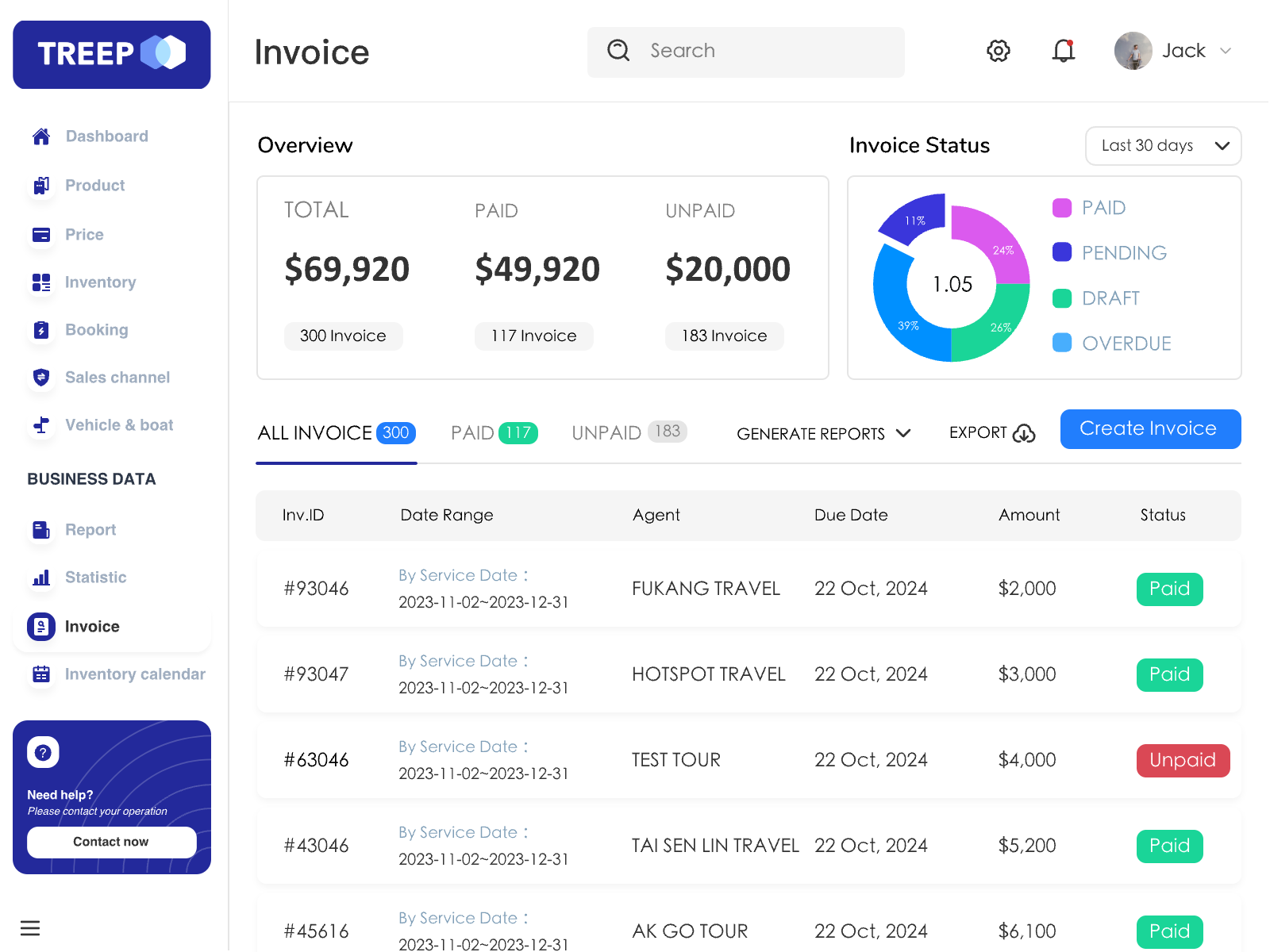Screen dimensions: 1270x952
Task: Open the Last 30 days dropdown
Action: [x=1163, y=146]
